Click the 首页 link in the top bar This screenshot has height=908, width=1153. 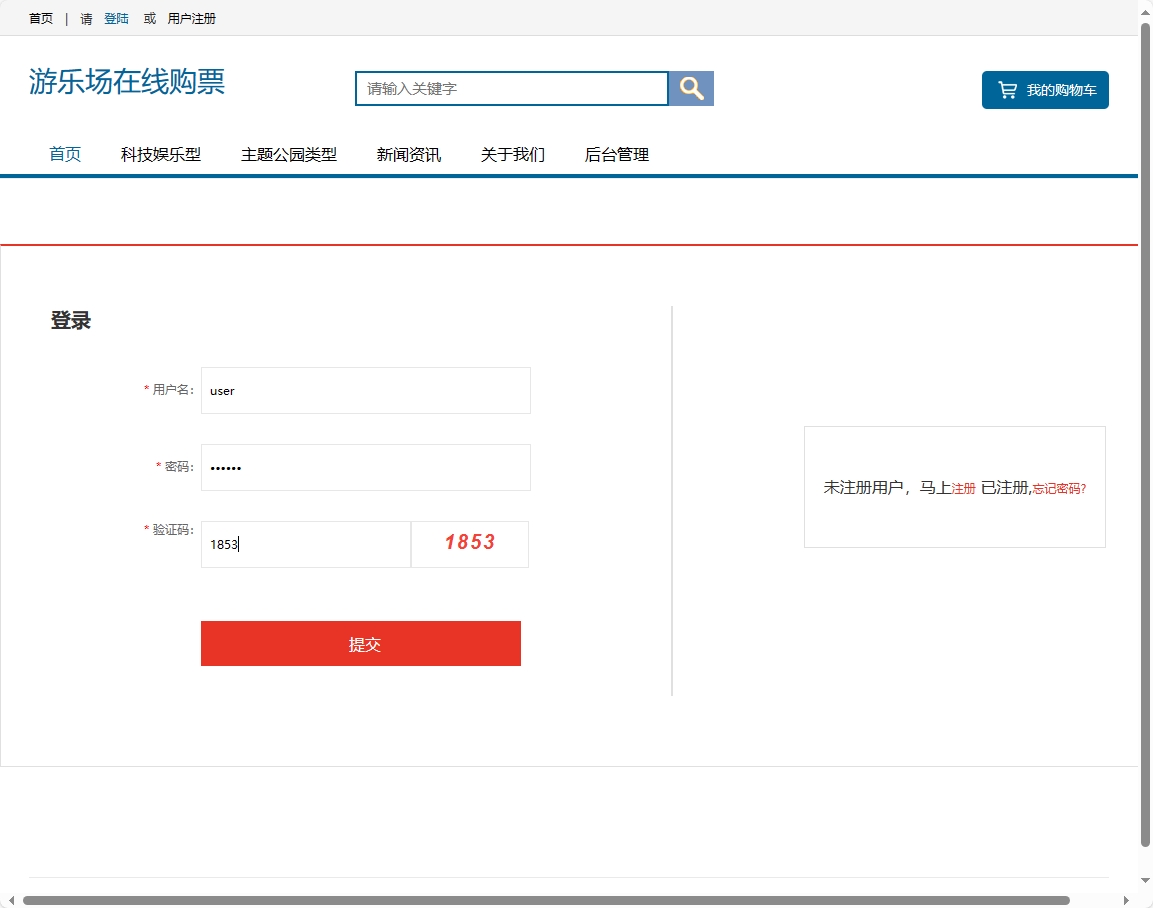click(40, 17)
